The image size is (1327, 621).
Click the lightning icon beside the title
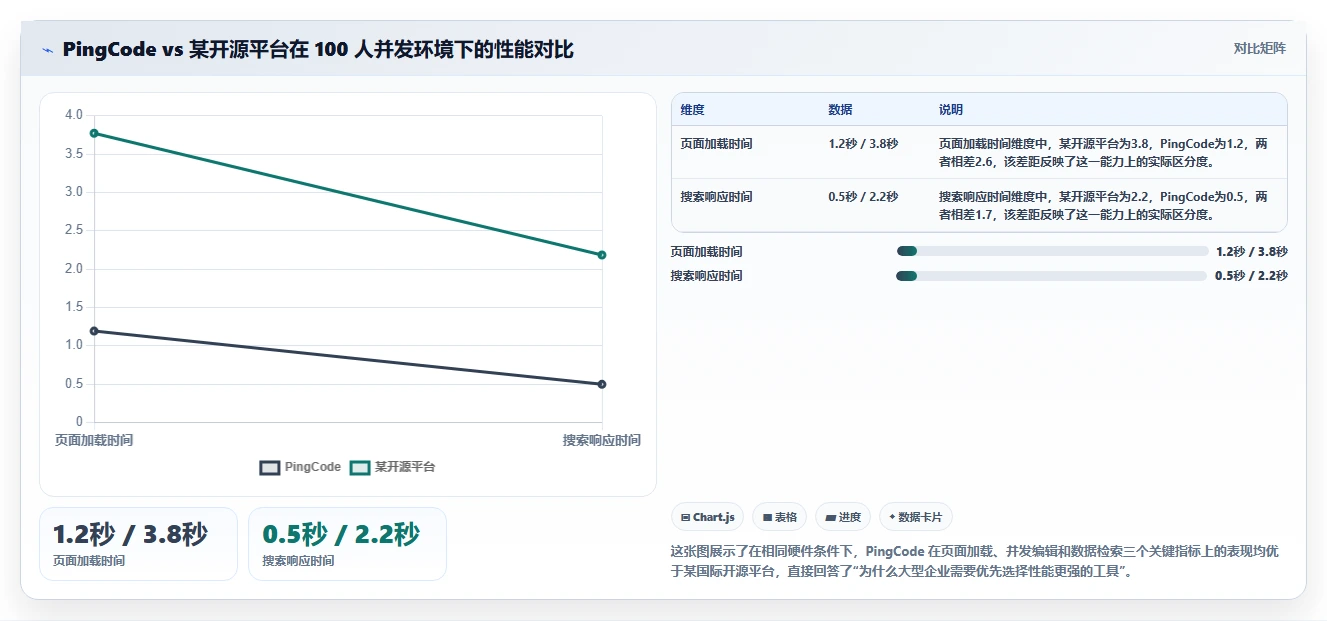[x=48, y=50]
